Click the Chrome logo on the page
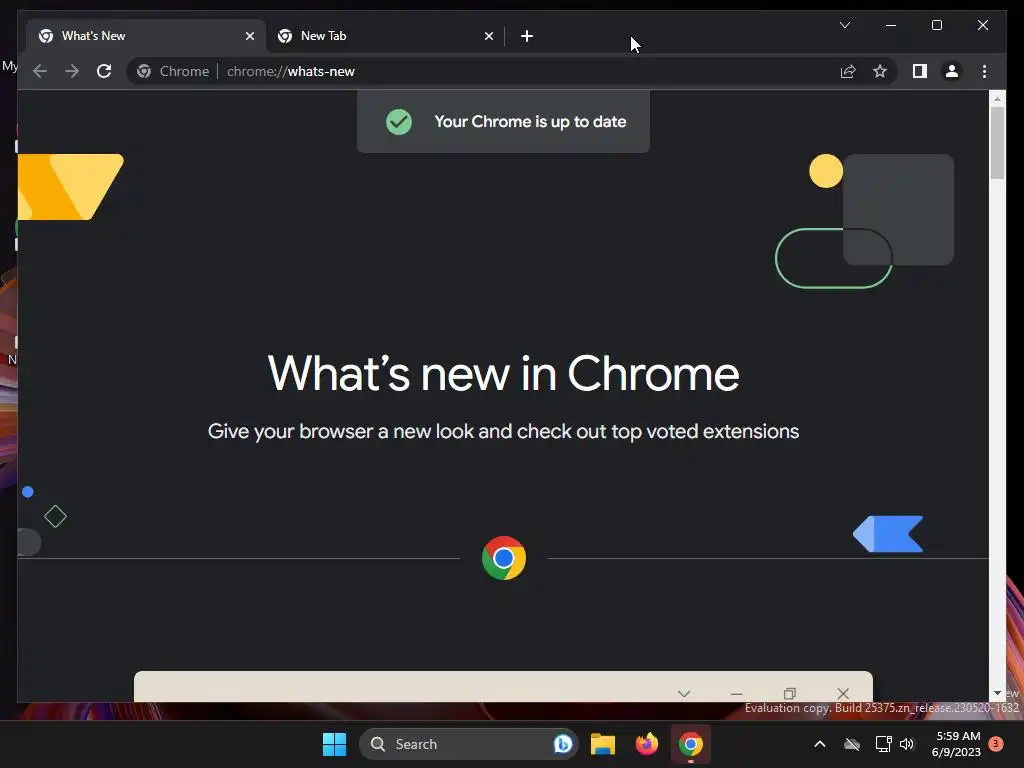This screenshot has width=1024, height=768. point(504,558)
